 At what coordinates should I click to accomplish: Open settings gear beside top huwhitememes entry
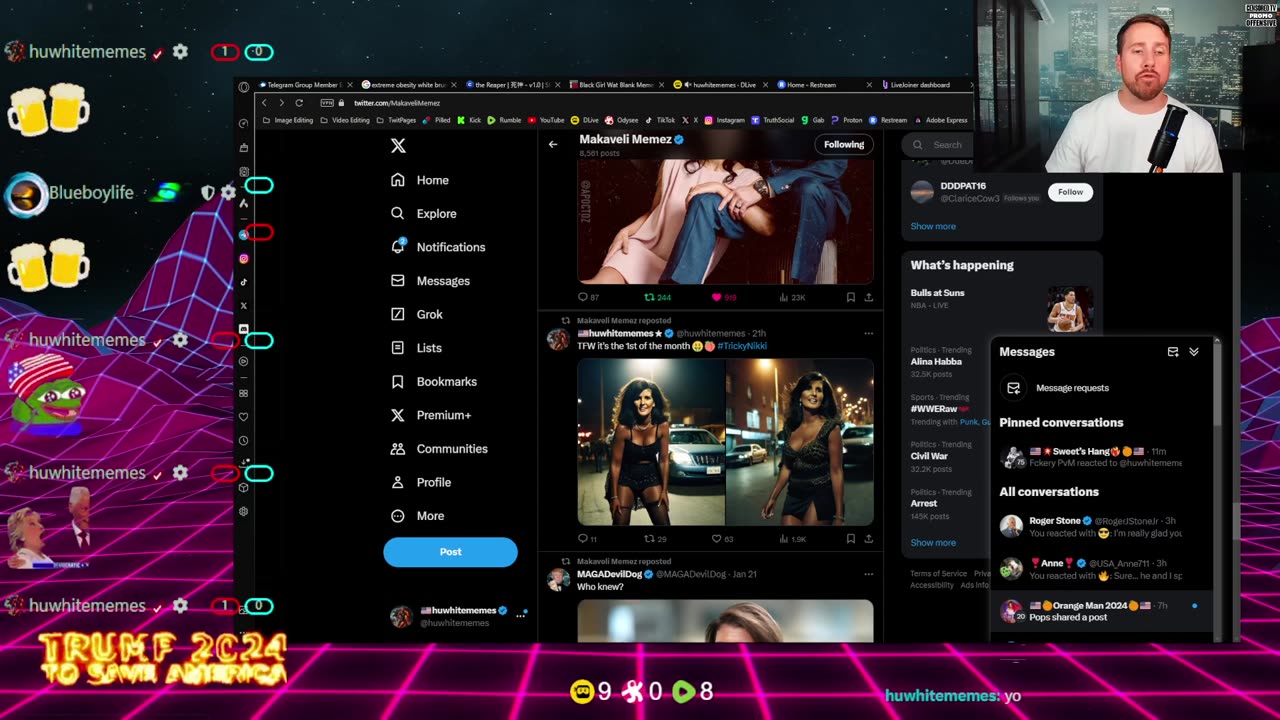pos(180,52)
